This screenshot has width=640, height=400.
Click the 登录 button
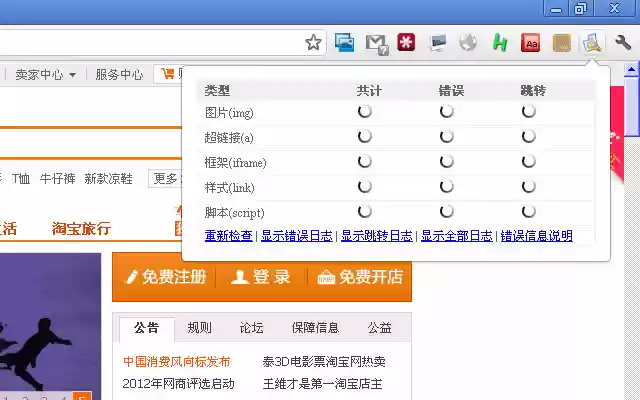260,277
